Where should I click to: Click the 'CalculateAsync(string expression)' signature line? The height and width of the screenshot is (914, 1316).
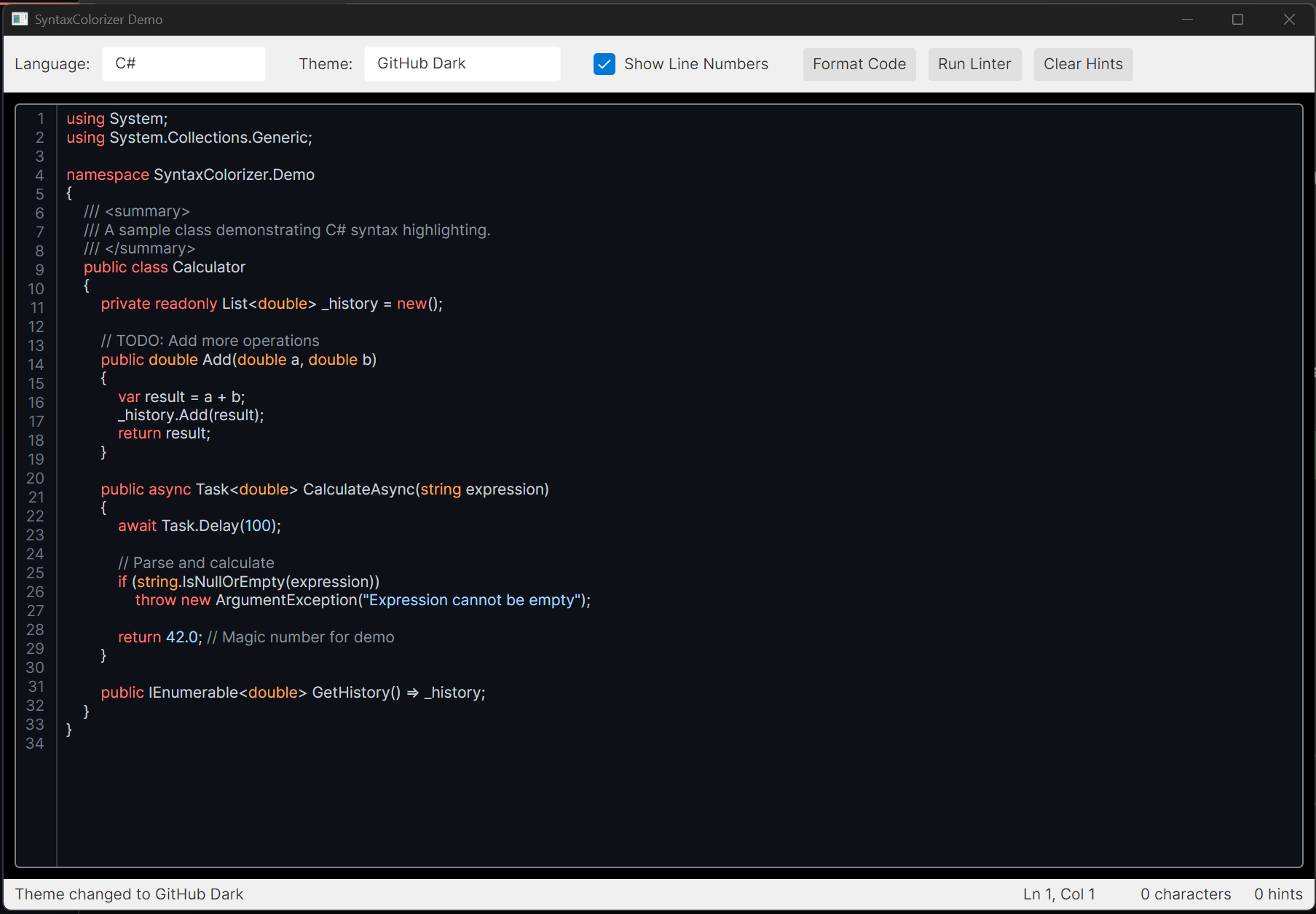pos(325,489)
